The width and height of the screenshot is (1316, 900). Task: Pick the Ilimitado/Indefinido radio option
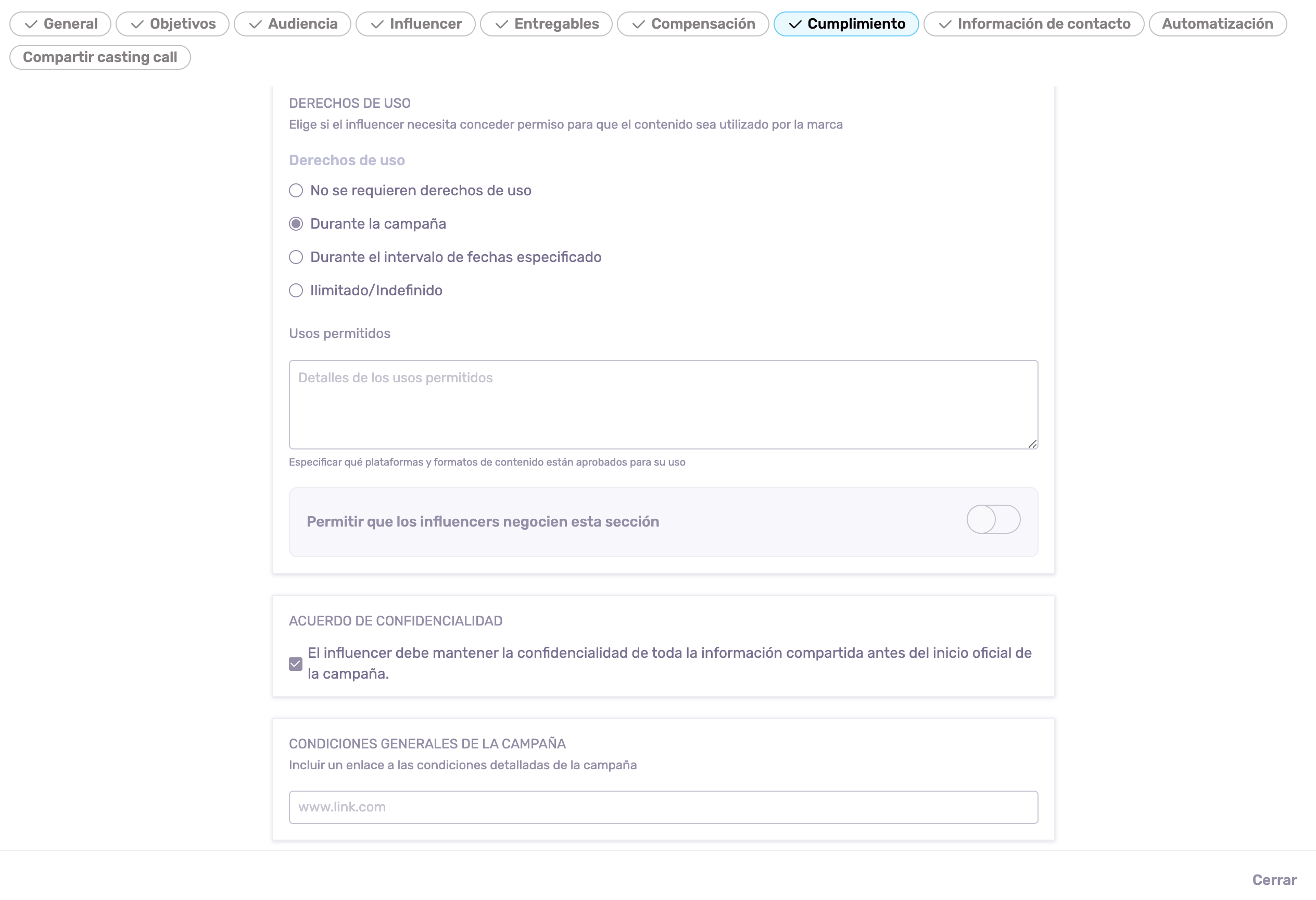pyautogui.click(x=296, y=291)
